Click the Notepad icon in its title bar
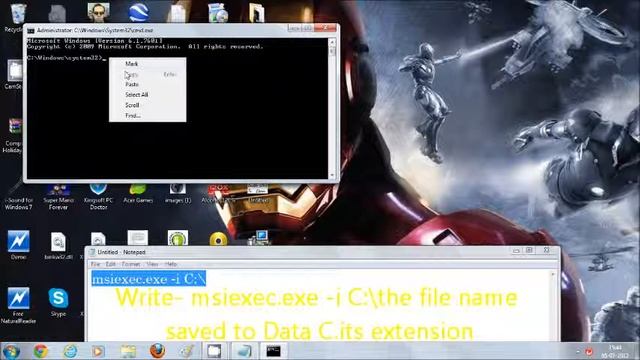The image size is (640, 360). tap(92, 252)
